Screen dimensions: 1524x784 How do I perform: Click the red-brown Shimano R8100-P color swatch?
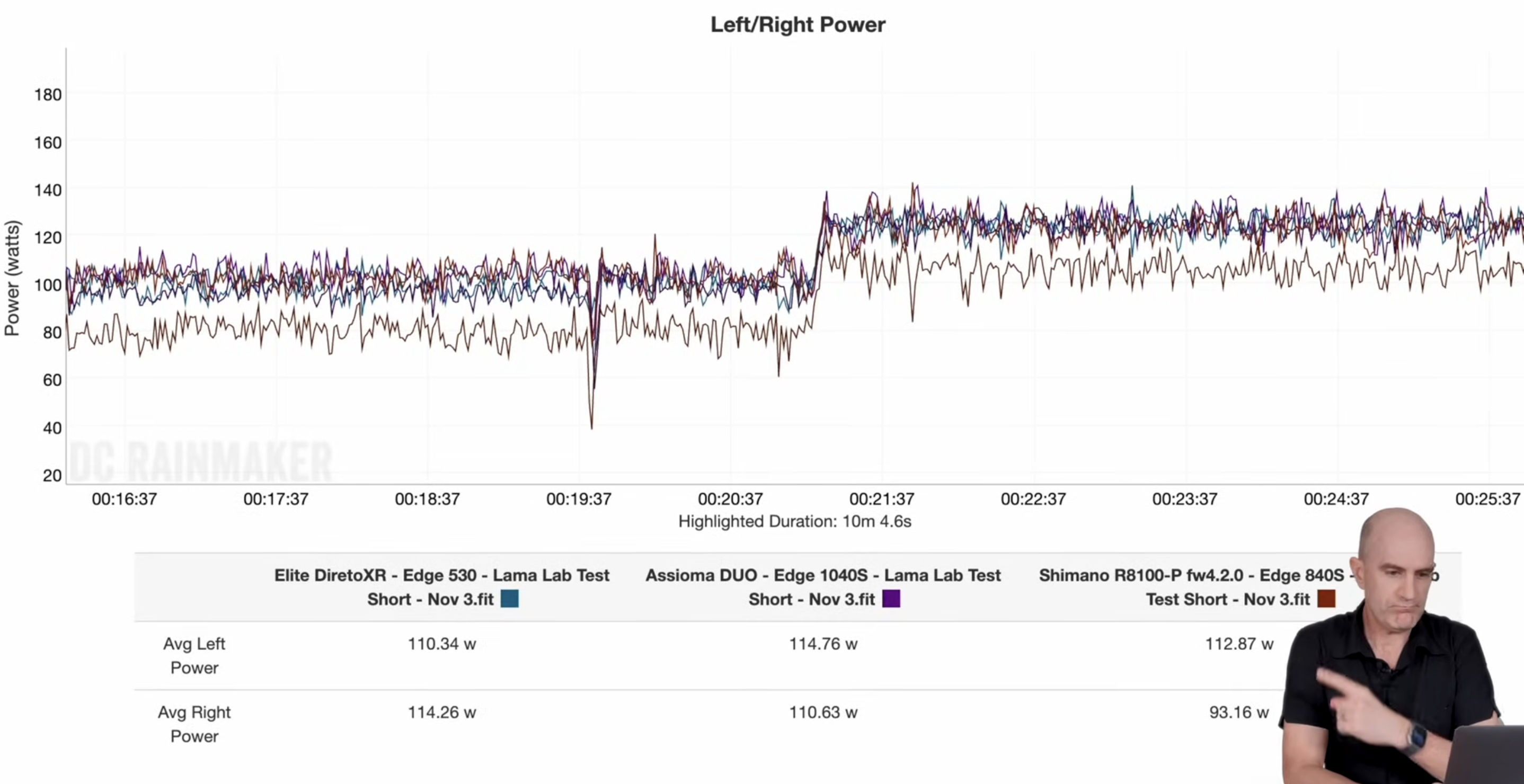[x=1326, y=599]
